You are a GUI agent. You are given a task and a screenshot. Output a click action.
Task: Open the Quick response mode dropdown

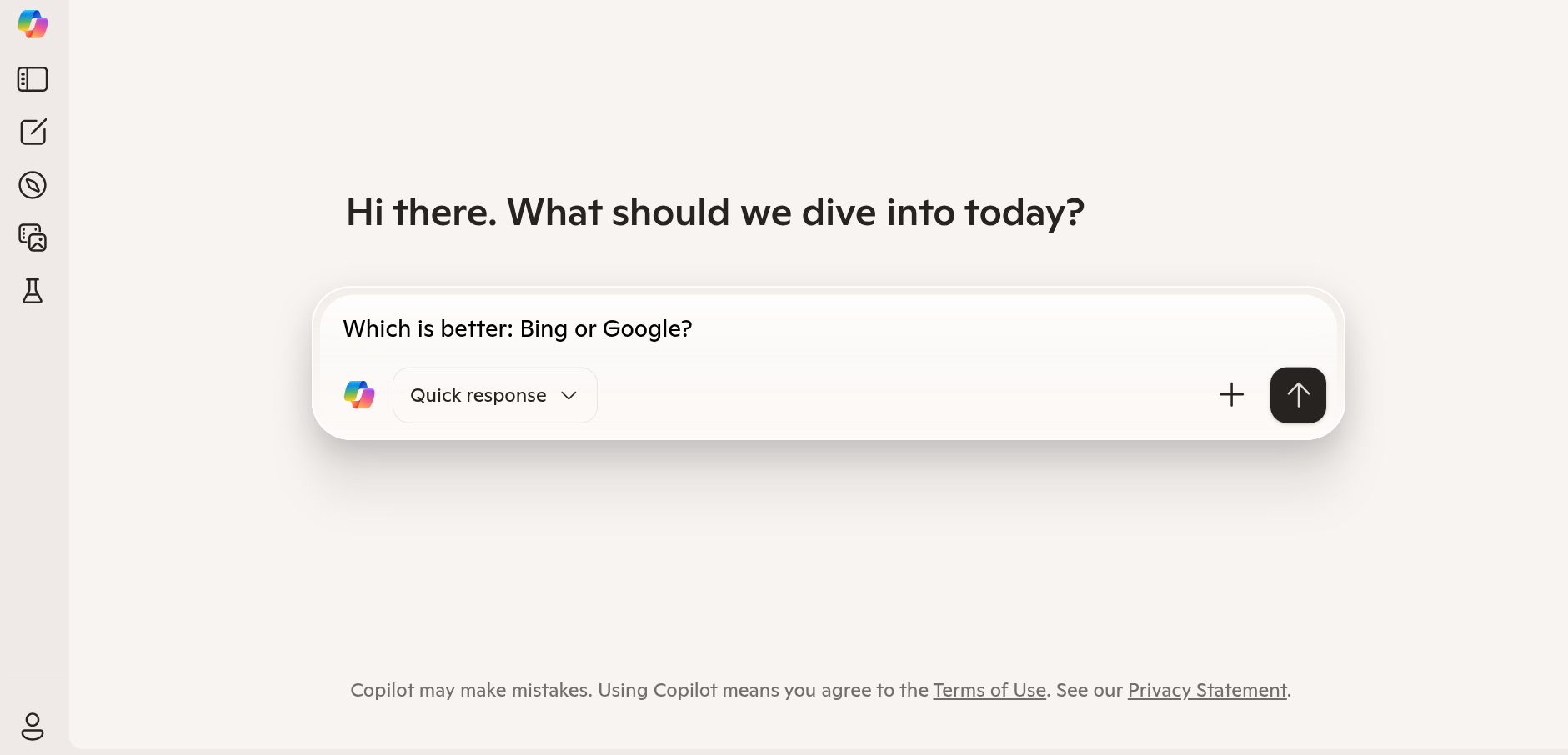(478, 395)
